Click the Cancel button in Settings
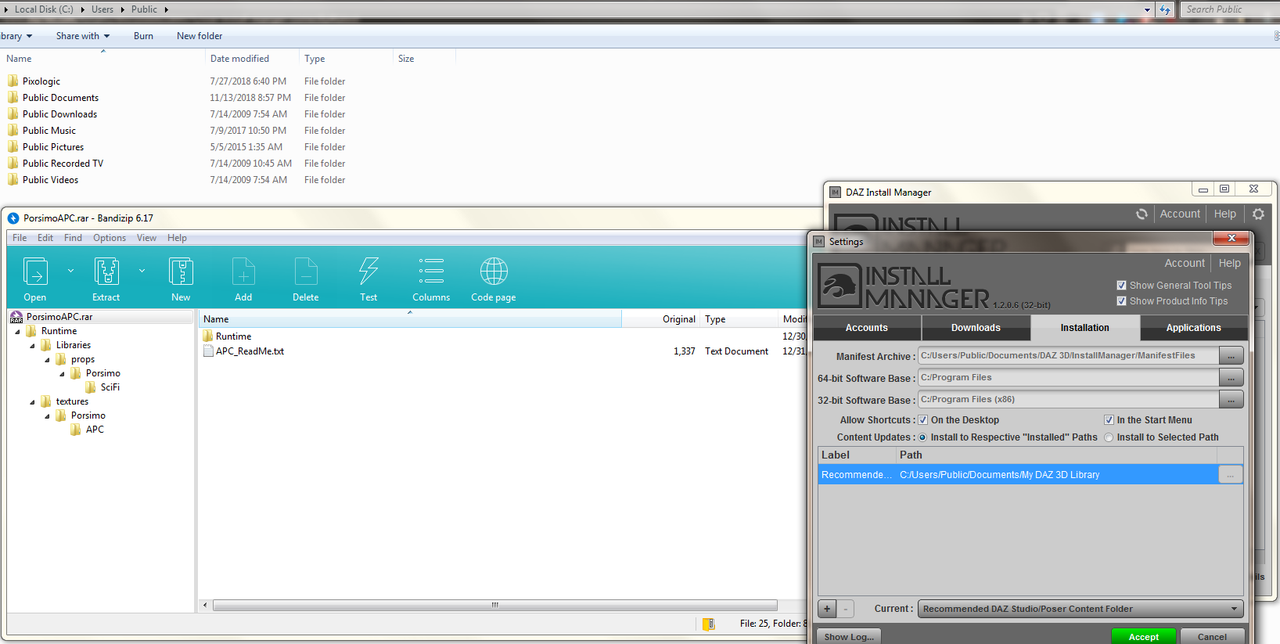Image resolution: width=1280 pixels, height=644 pixels. 1212,636
